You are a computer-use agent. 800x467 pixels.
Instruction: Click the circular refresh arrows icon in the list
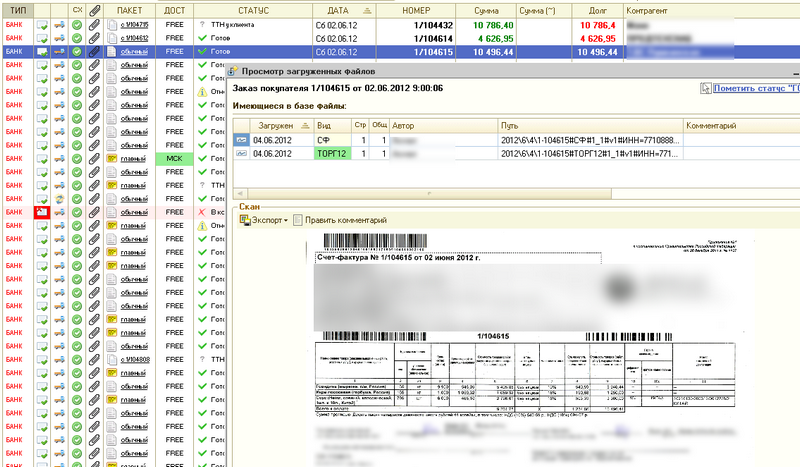(59, 199)
